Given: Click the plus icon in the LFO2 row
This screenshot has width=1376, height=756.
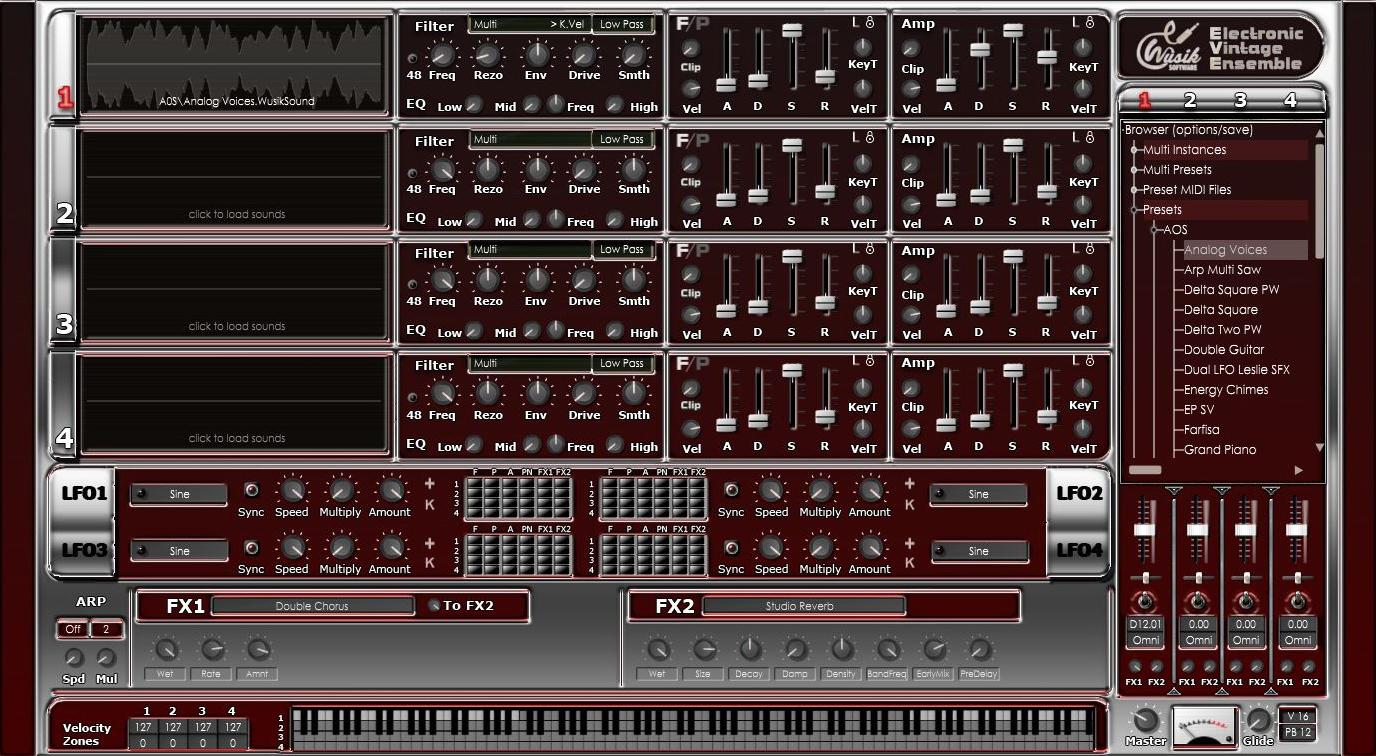Looking at the screenshot, I should click(x=909, y=484).
